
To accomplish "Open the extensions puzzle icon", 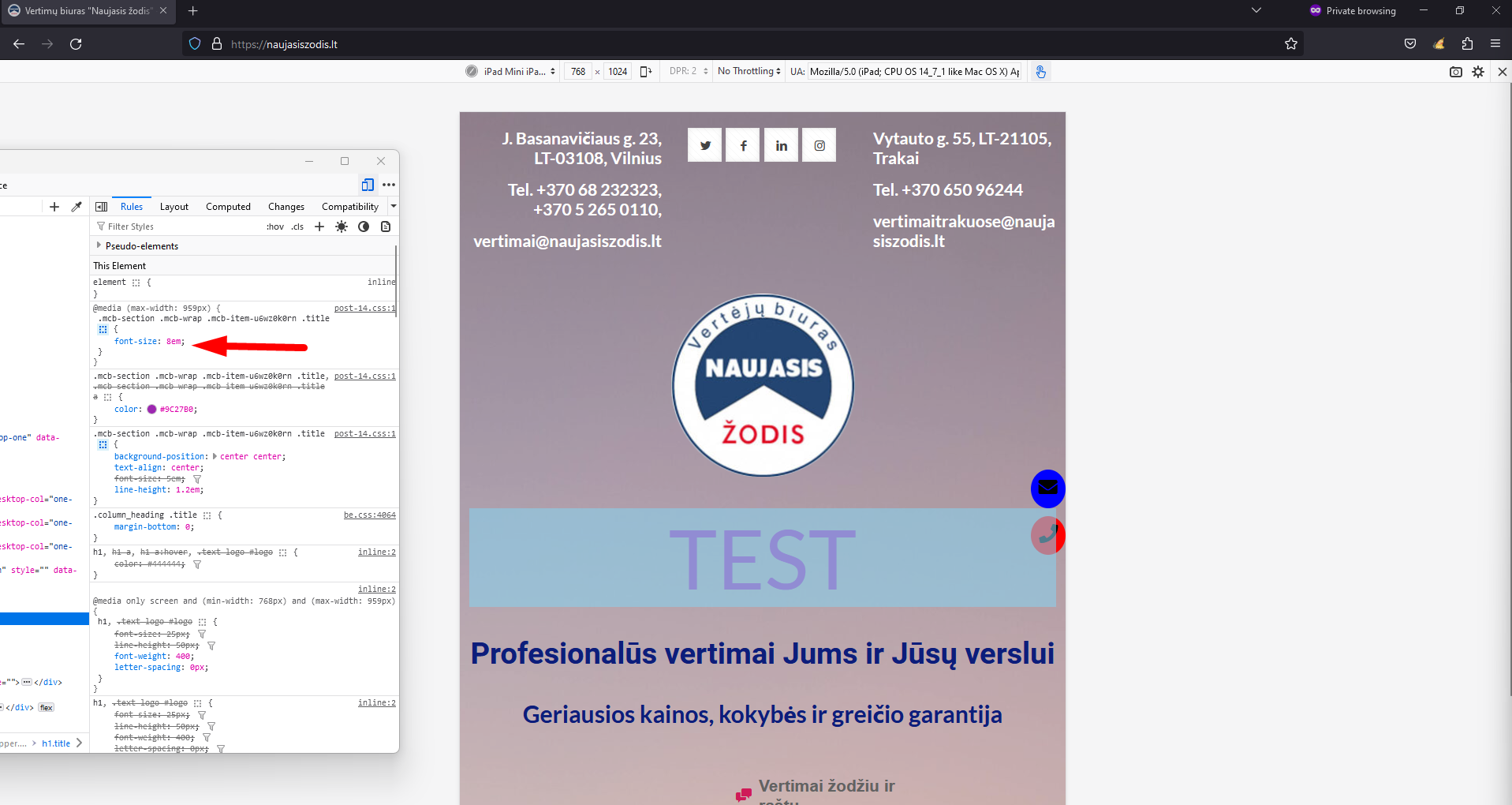I will (1467, 43).
